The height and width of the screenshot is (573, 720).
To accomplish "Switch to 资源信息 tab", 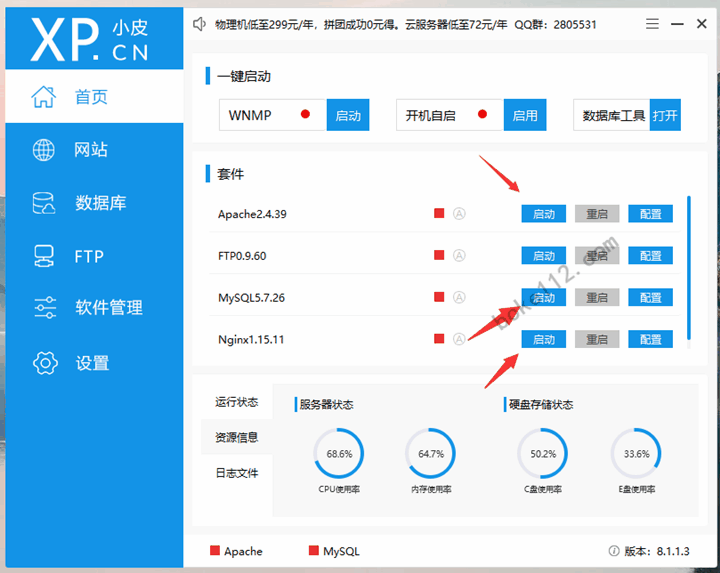I will coord(237,437).
